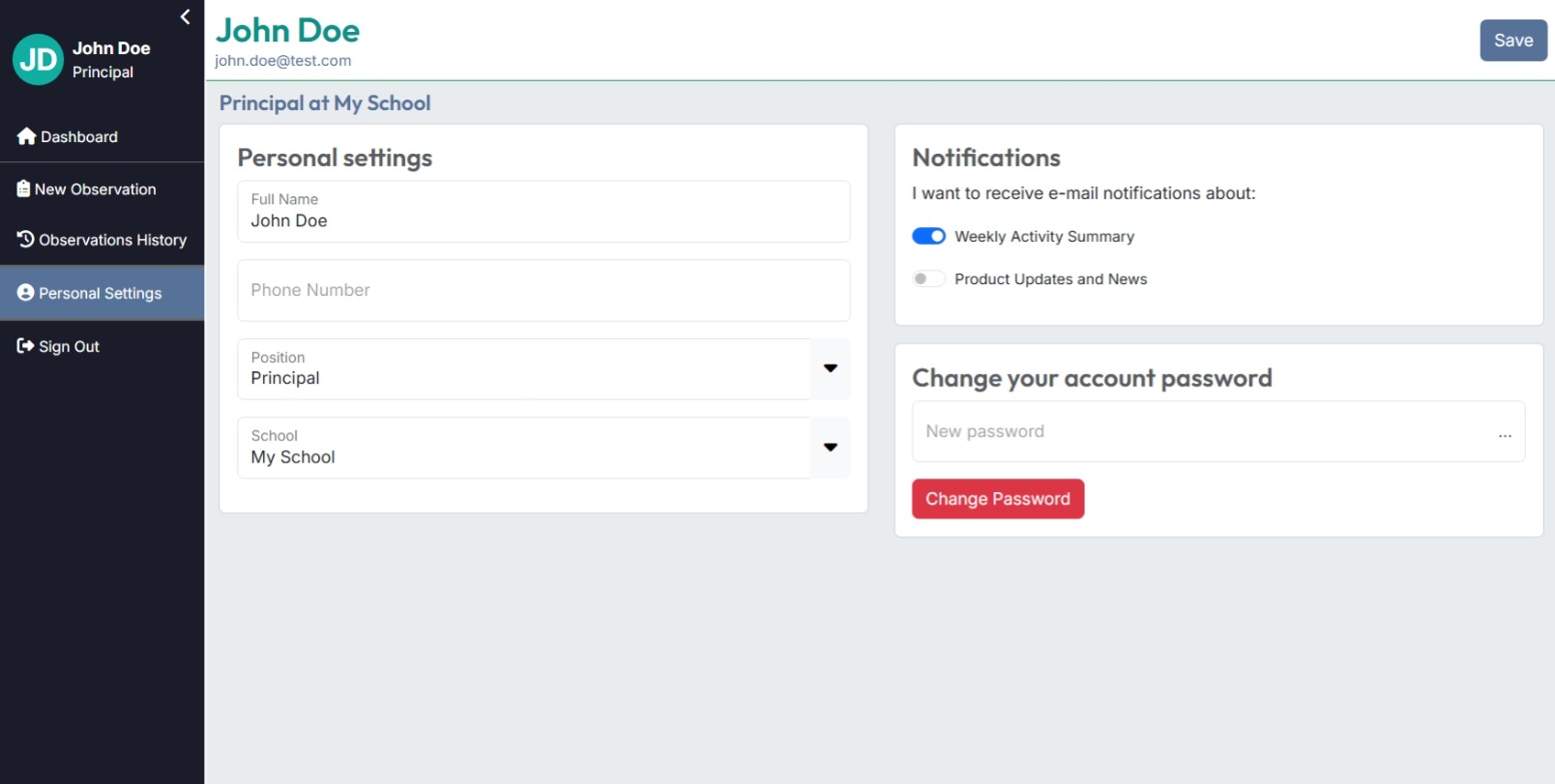Open the School dropdown arrow
This screenshot has height=784, width=1555.
[x=830, y=448]
